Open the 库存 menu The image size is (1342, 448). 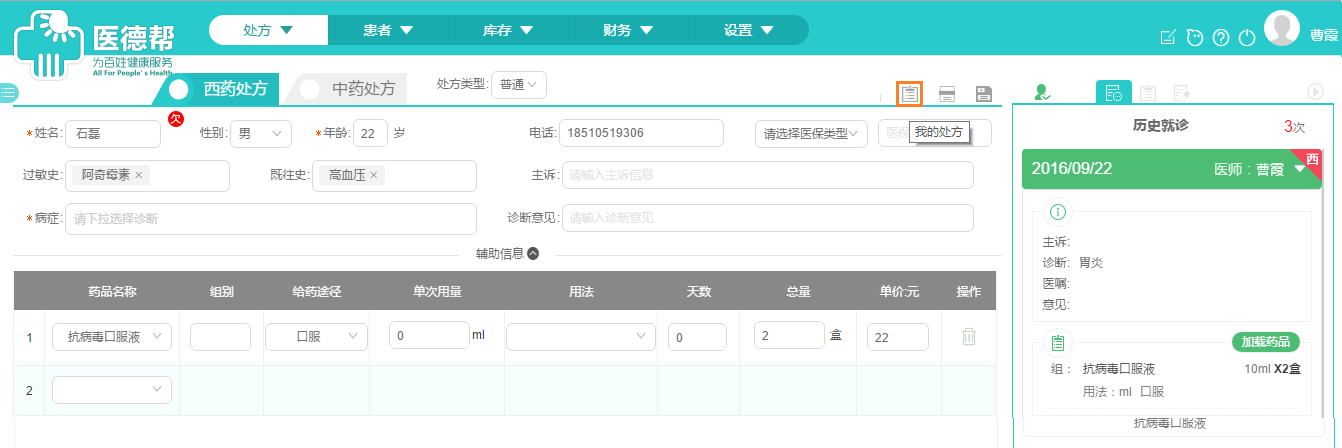click(x=508, y=30)
